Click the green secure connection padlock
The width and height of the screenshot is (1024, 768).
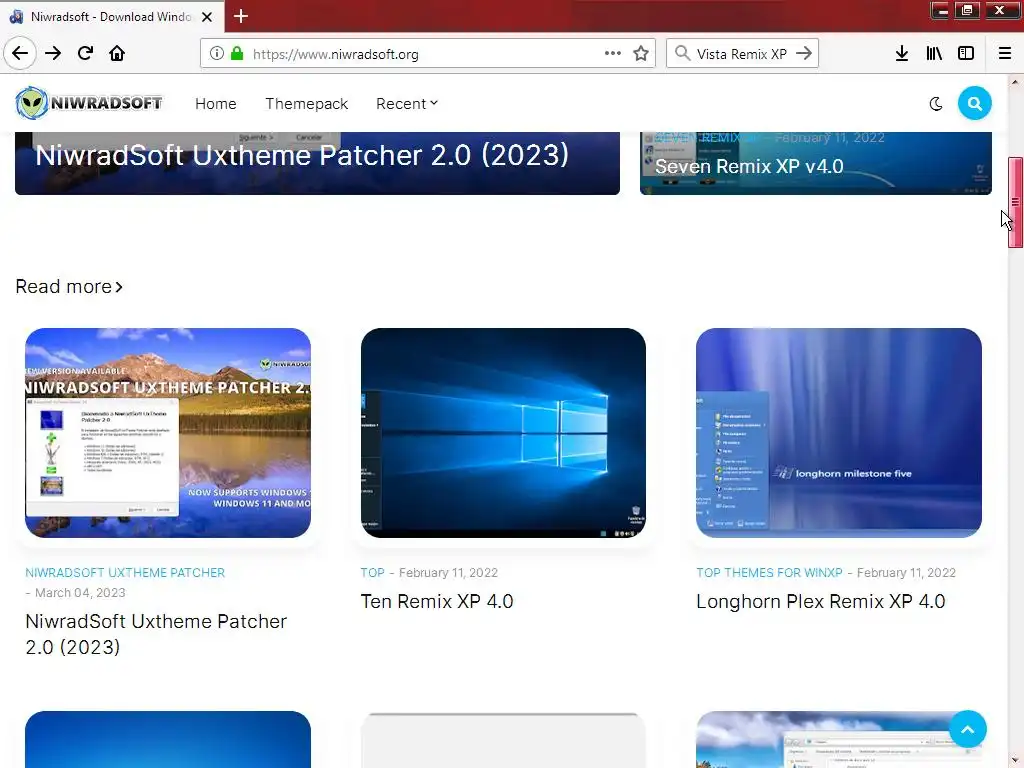pos(237,54)
